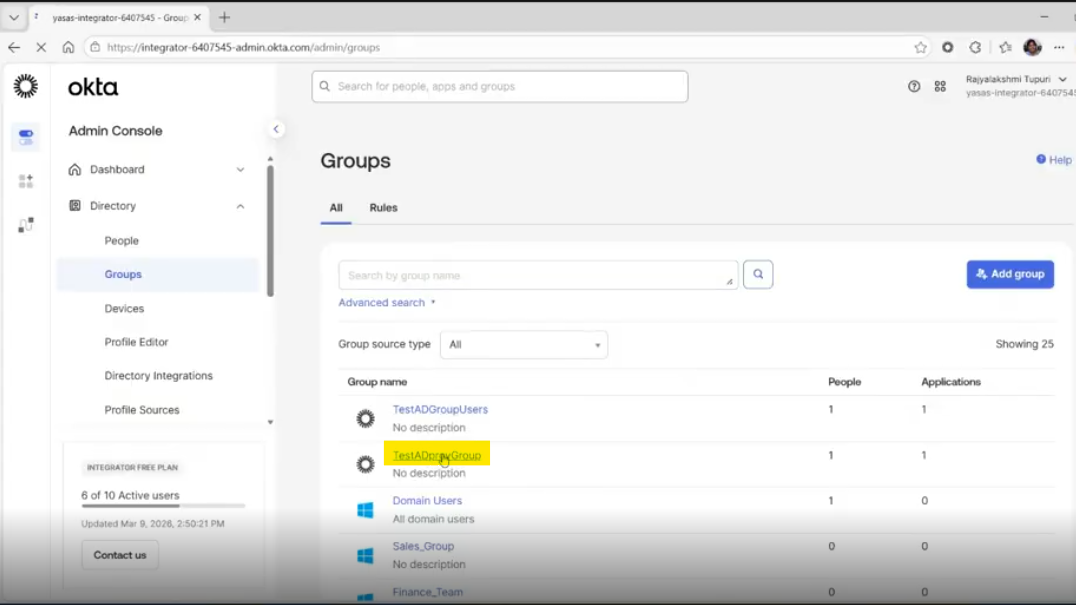Open the TestADprovGroup group link
The width and height of the screenshot is (1076, 605).
click(x=436, y=456)
